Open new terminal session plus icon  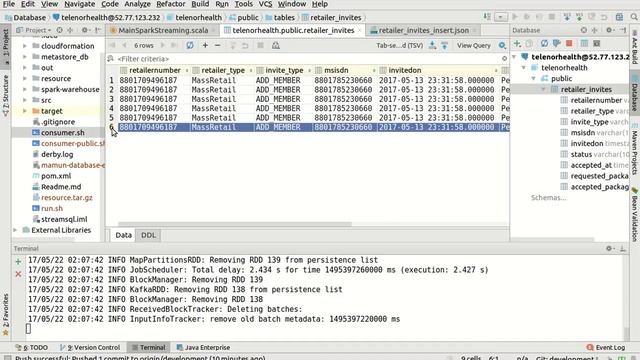coord(18,262)
